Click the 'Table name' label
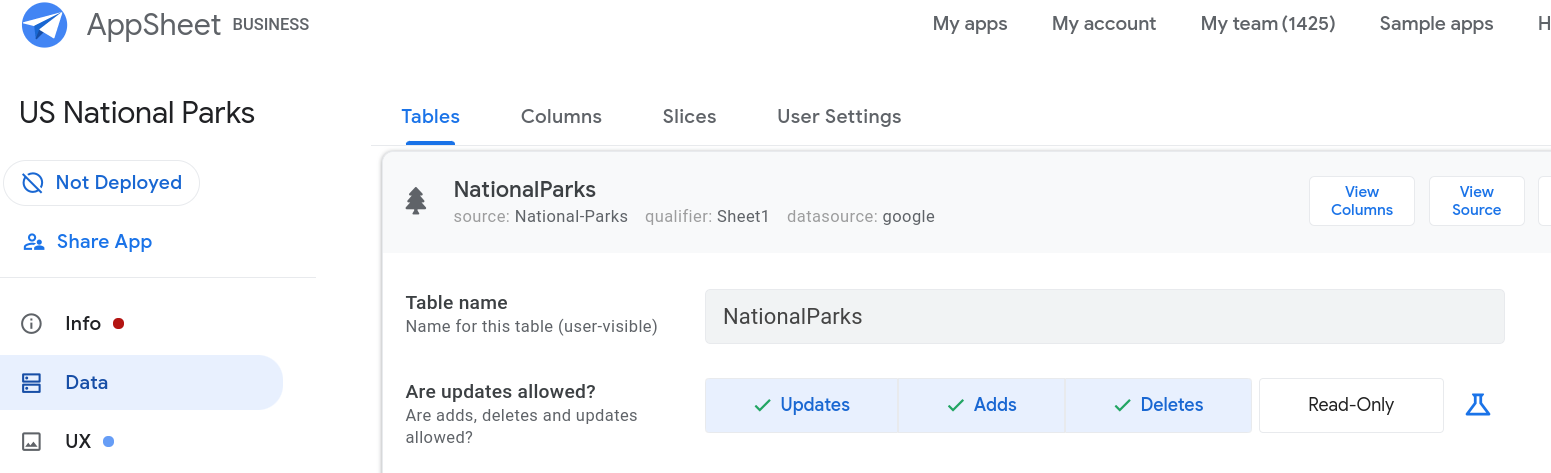Screen dimensions: 1551x473 pyautogui.click(x=457, y=303)
